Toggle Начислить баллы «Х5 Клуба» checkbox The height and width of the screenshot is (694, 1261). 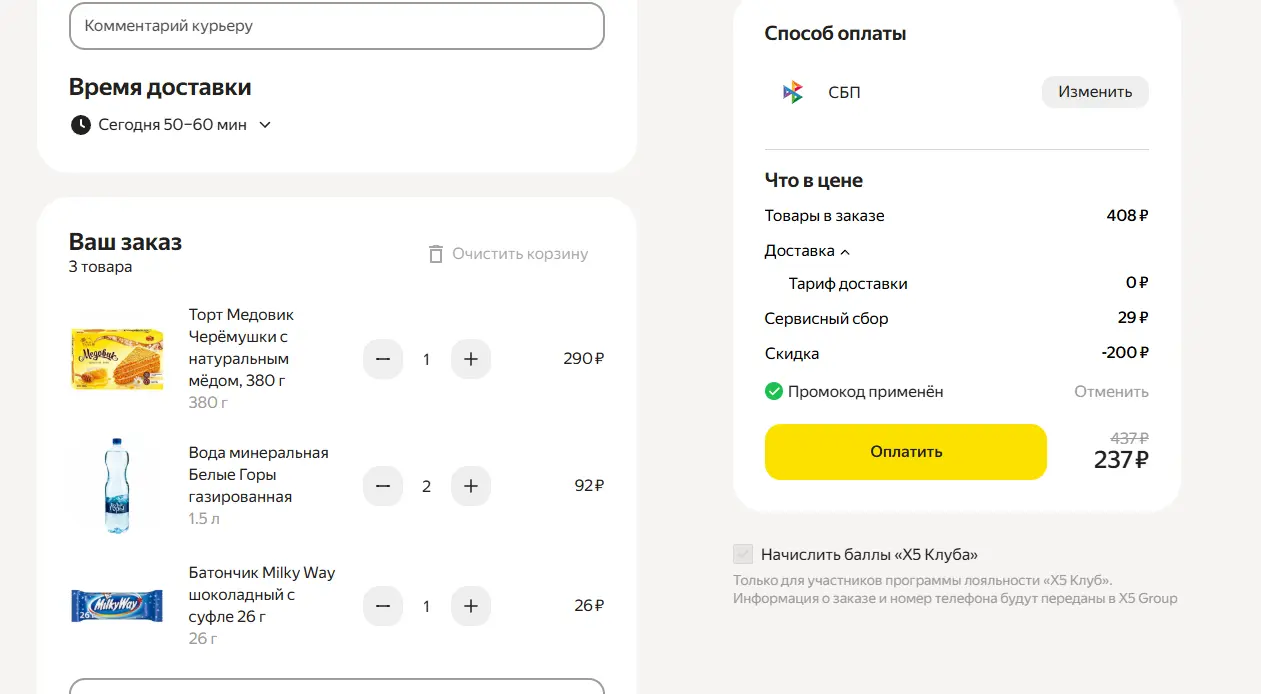[743, 554]
